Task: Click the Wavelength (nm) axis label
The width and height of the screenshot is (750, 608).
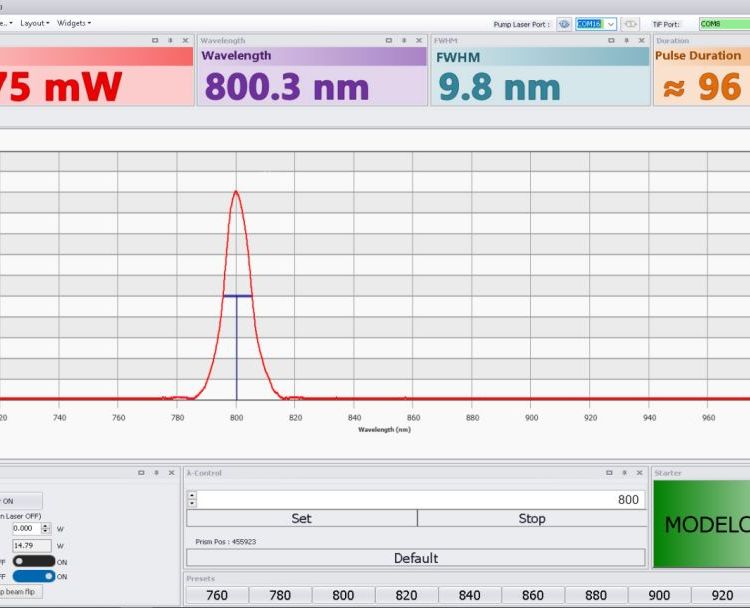Action: click(385, 430)
